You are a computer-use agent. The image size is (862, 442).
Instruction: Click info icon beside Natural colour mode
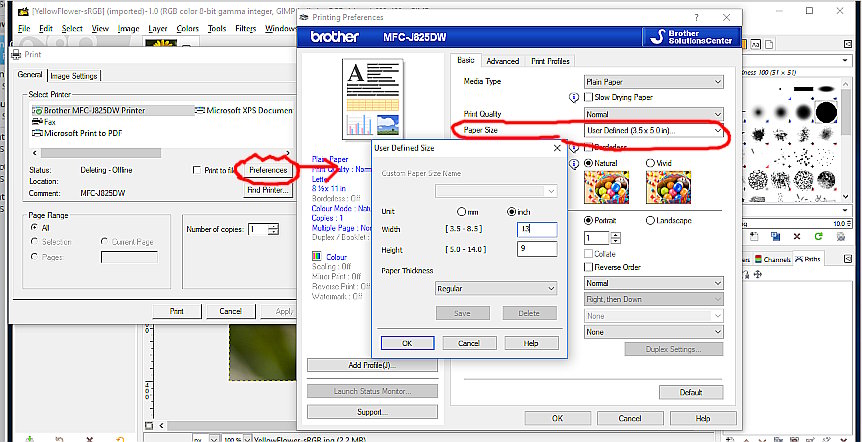574,163
